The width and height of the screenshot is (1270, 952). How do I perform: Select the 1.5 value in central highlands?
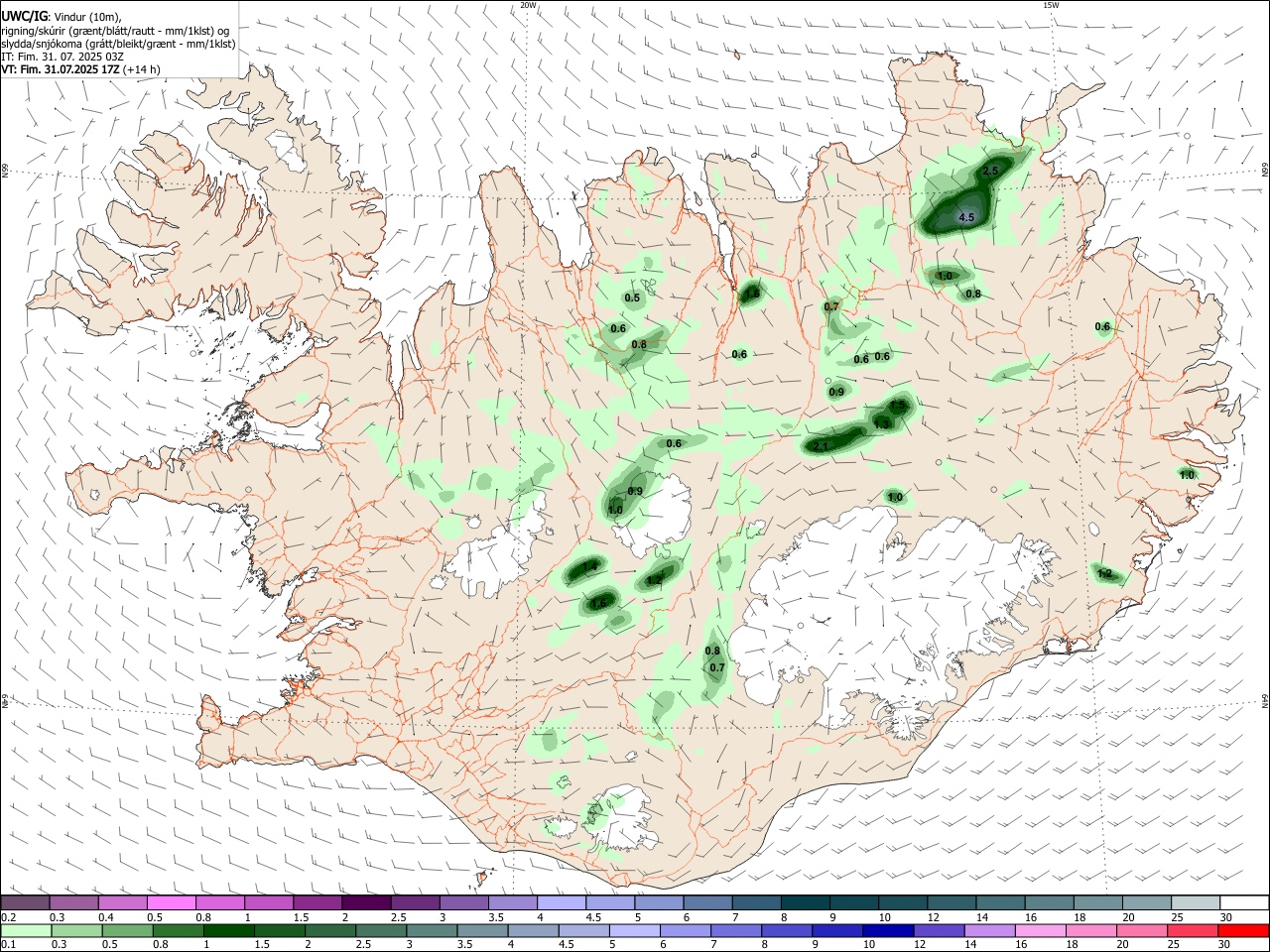898,406
